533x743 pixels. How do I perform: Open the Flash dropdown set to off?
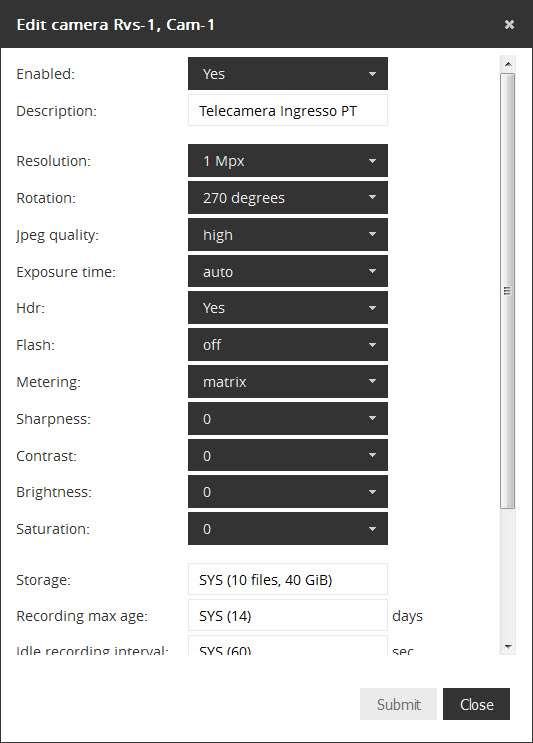tap(288, 344)
